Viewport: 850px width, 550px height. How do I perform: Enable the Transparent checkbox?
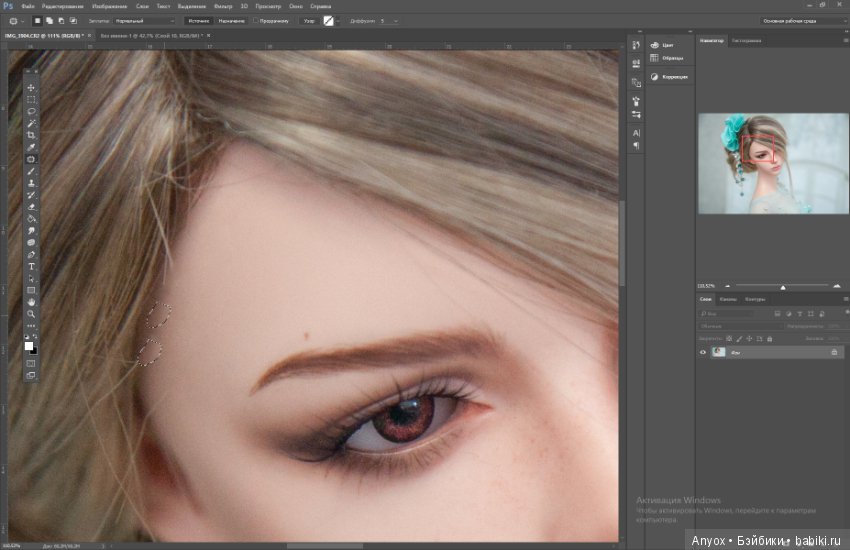tap(255, 21)
